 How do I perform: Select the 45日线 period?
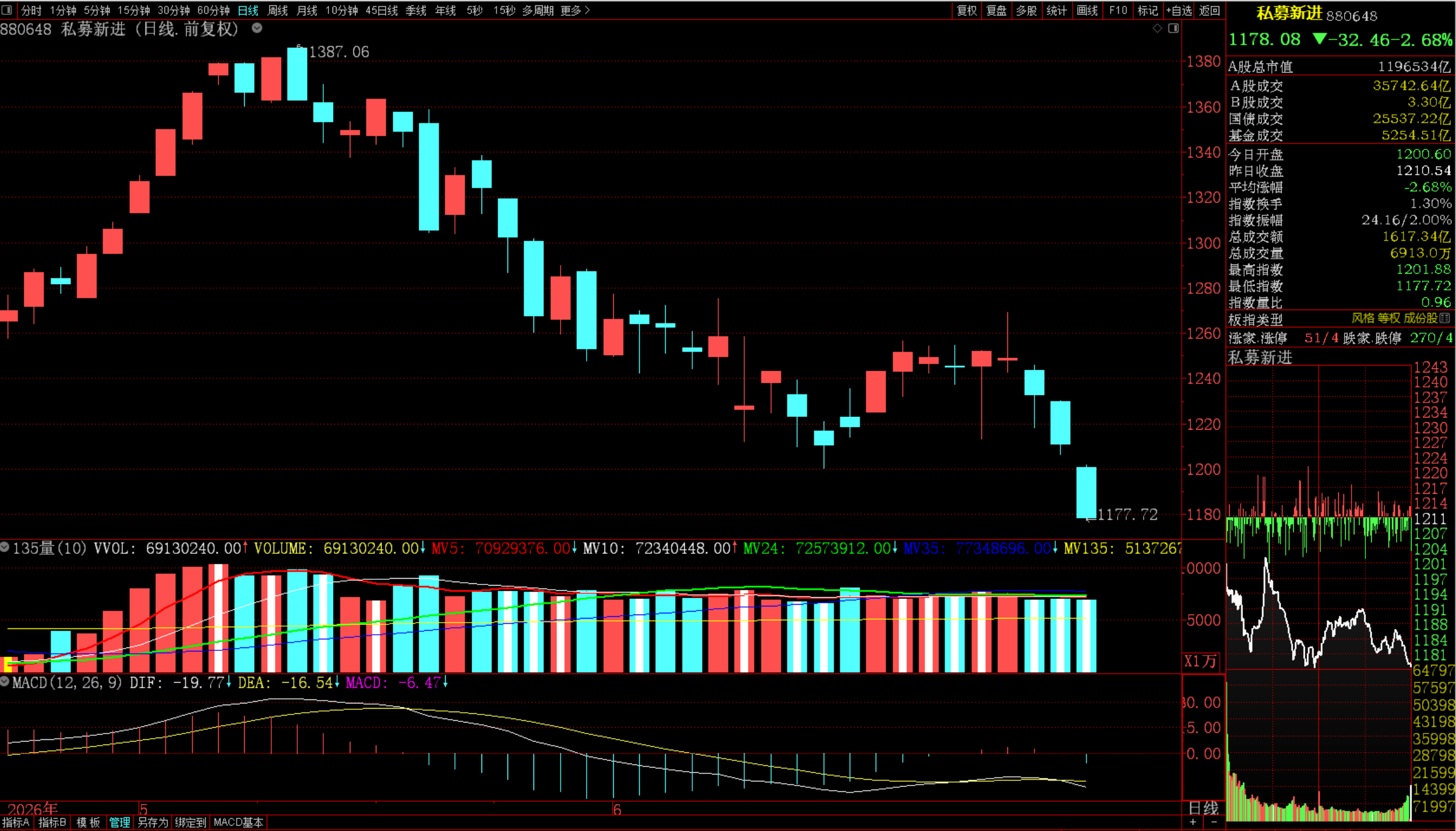(x=382, y=10)
